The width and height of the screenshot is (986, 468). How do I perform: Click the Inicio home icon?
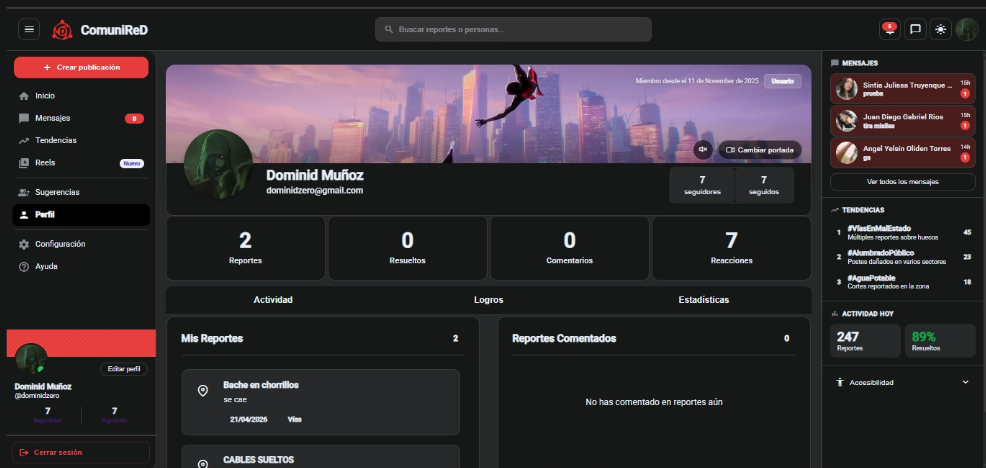pos(24,96)
